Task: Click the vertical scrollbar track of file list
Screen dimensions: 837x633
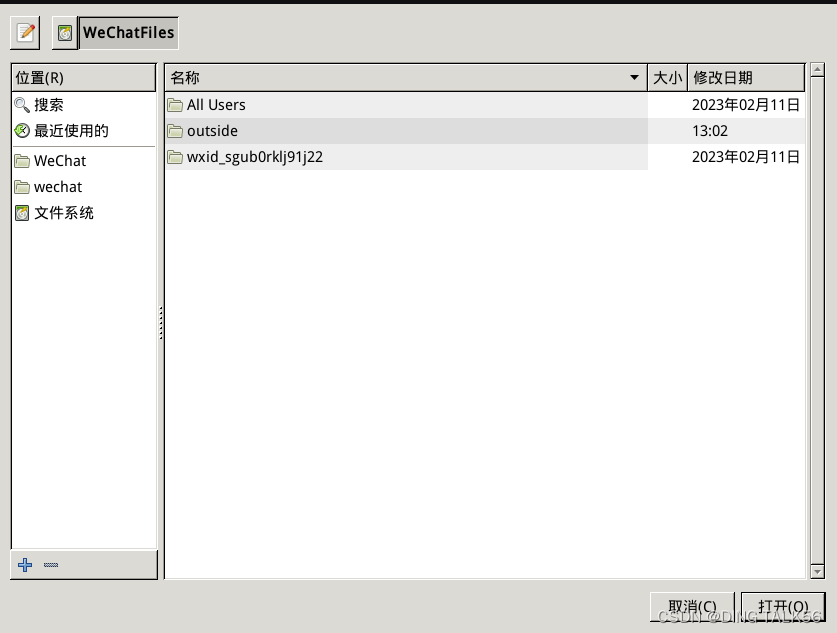Action: click(x=817, y=320)
